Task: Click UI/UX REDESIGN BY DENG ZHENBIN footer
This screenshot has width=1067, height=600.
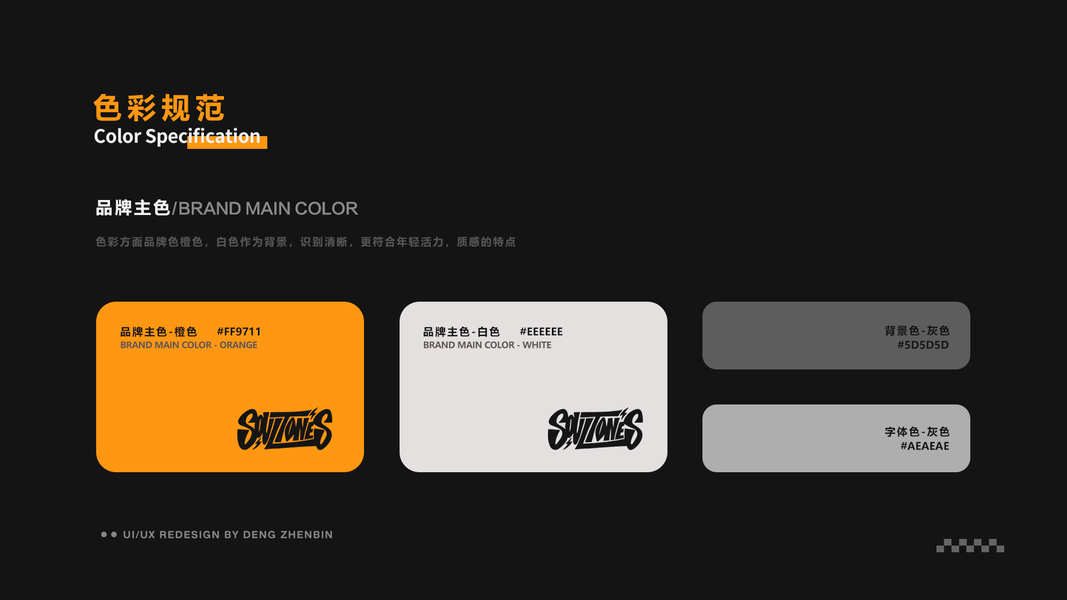Action: tap(228, 535)
